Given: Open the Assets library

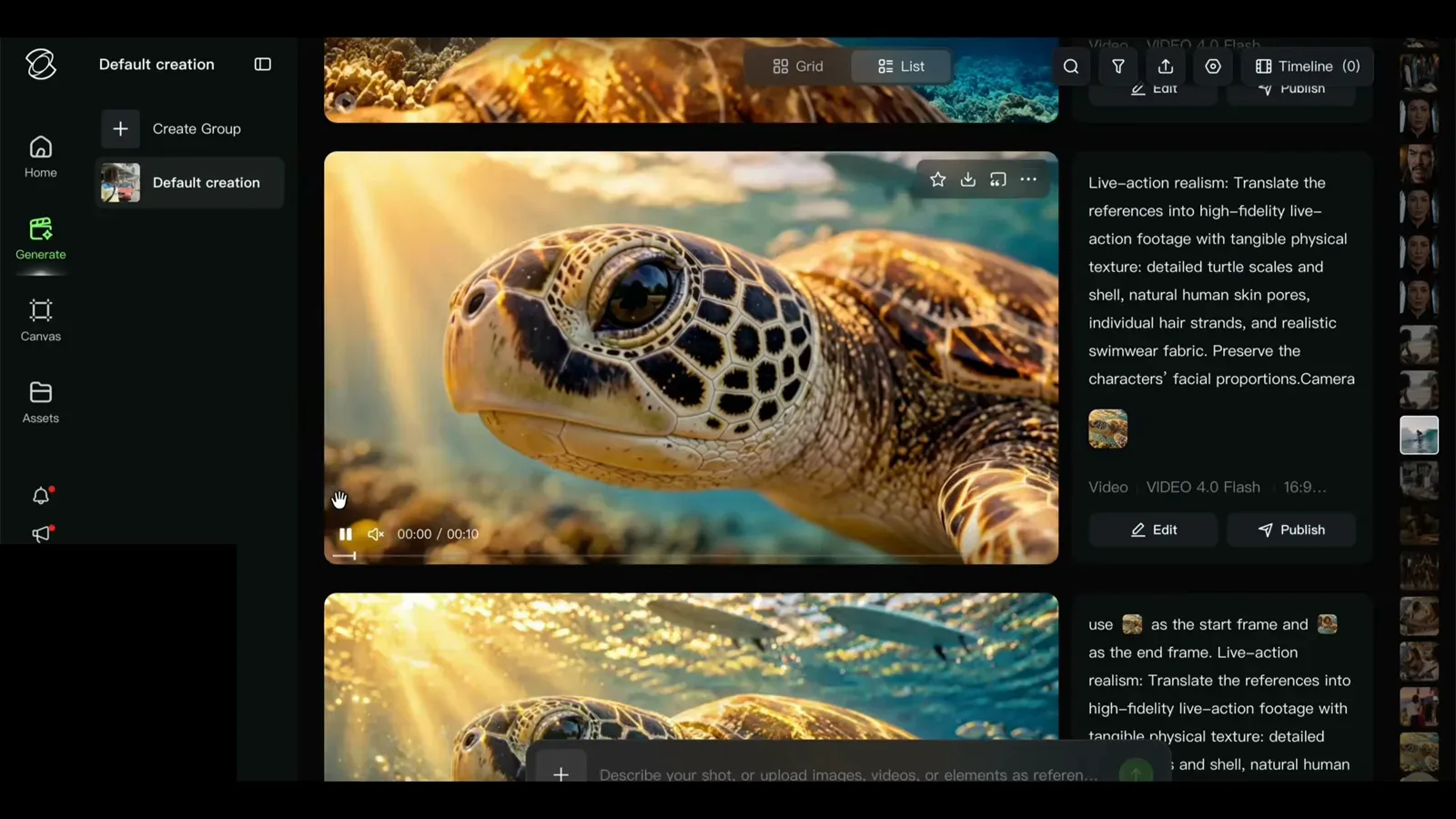Looking at the screenshot, I should [40, 402].
